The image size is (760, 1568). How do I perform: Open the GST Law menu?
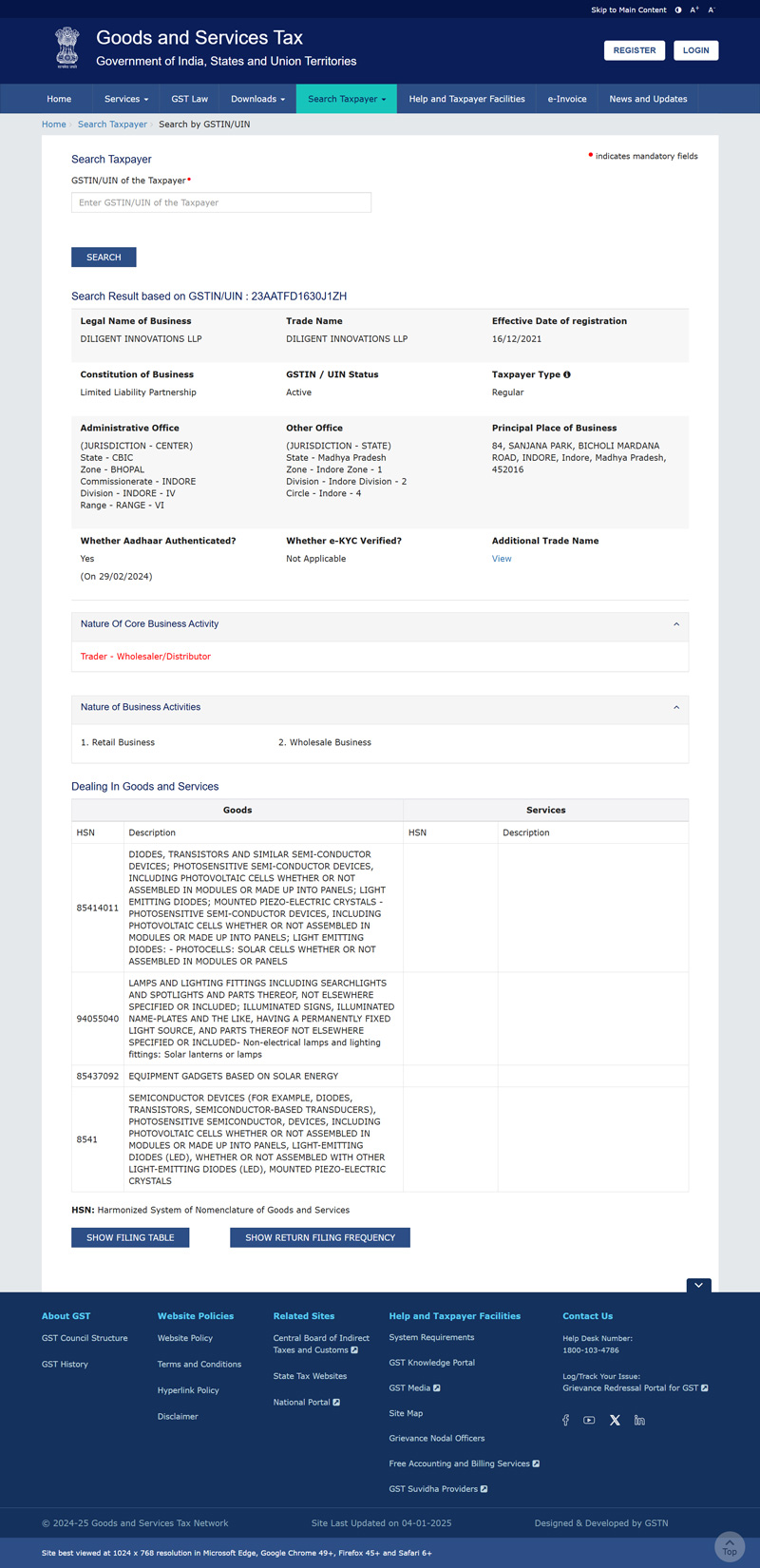pos(190,99)
